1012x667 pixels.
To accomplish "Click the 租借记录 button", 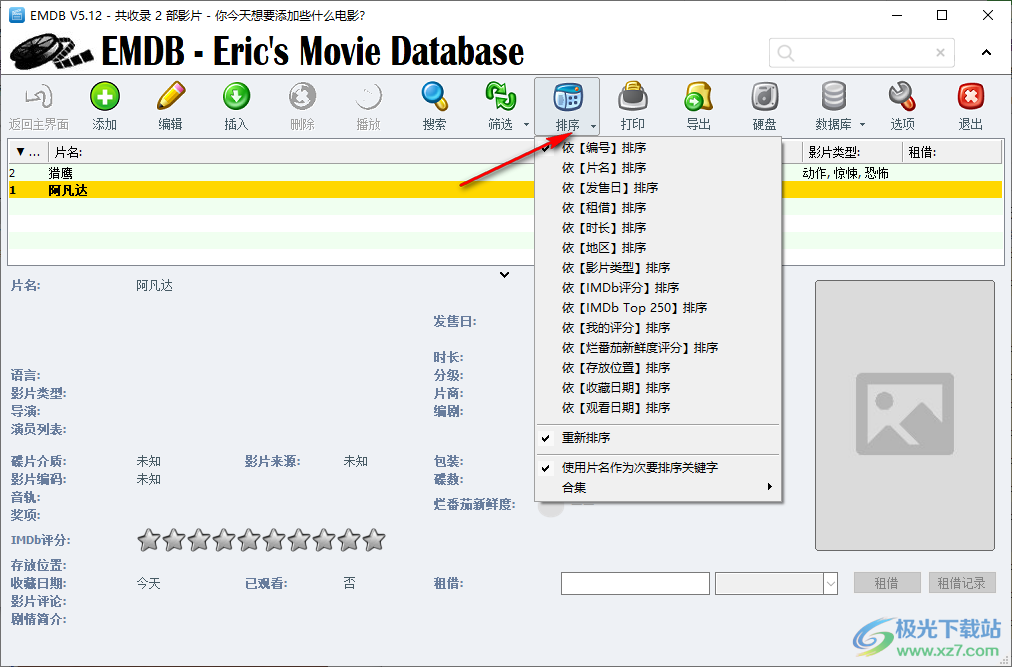I will pyautogui.click(x=961, y=582).
